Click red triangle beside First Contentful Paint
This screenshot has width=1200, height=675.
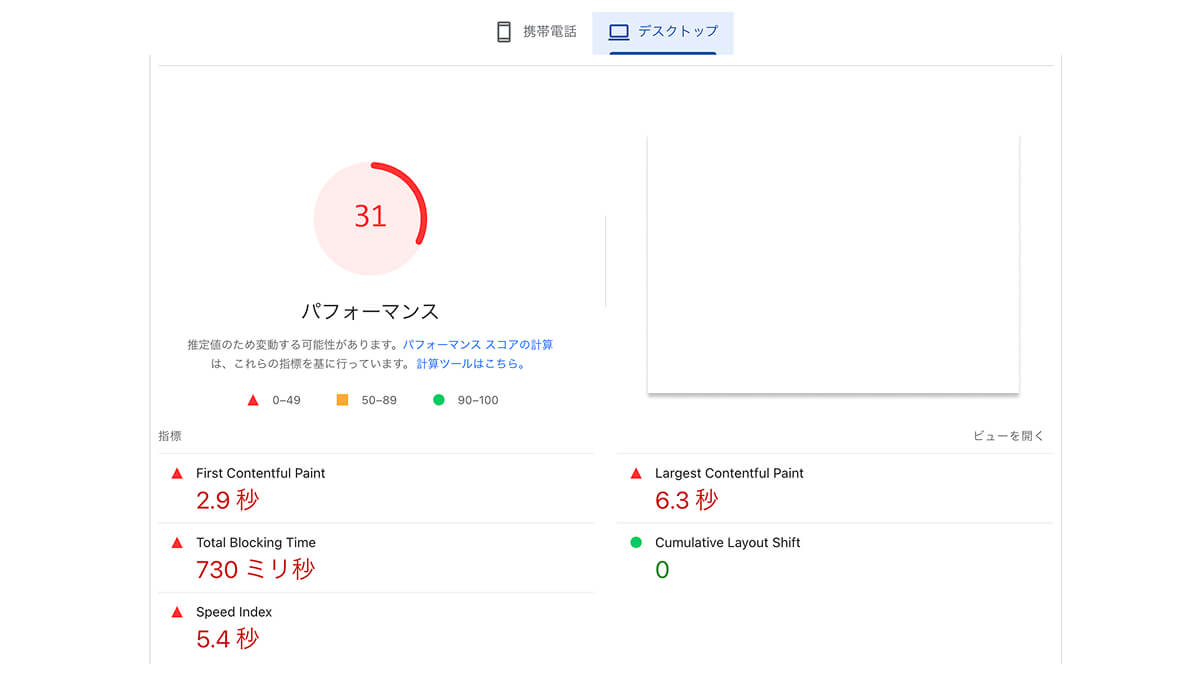click(x=177, y=473)
